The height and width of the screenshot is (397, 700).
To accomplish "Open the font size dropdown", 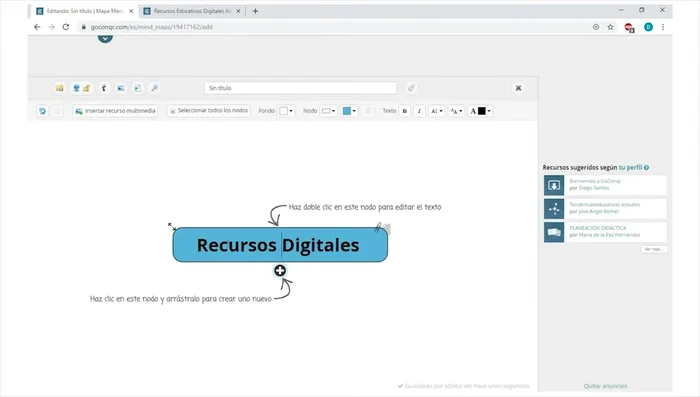I will coord(456,111).
